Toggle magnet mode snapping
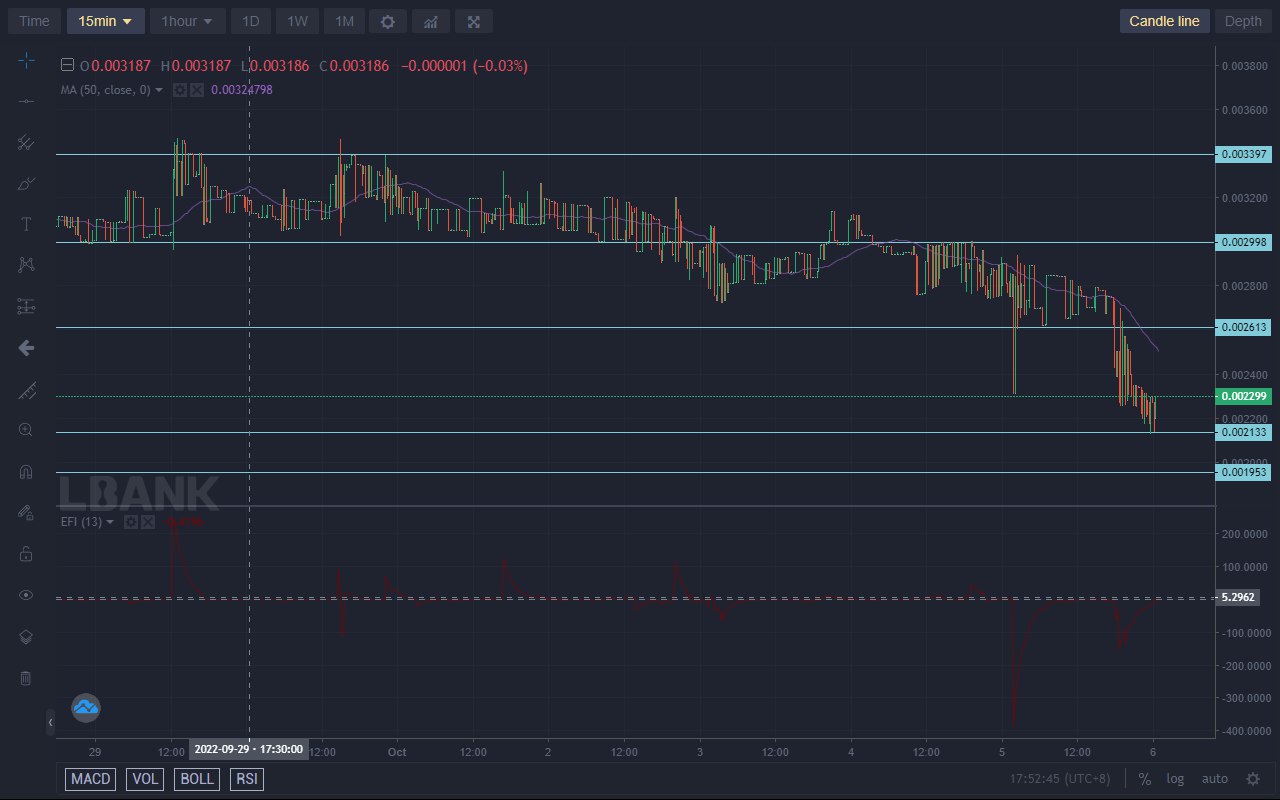Viewport: 1280px width, 800px height. point(26,471)
